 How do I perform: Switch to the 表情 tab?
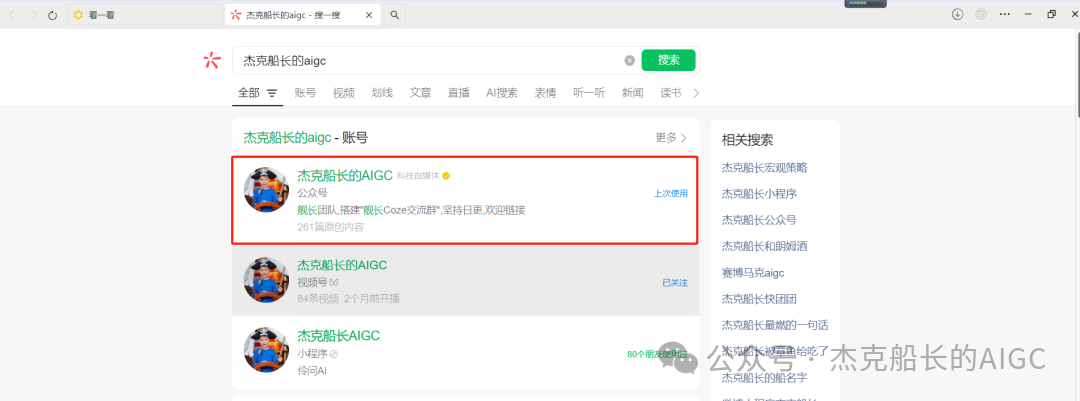point(546,93)
